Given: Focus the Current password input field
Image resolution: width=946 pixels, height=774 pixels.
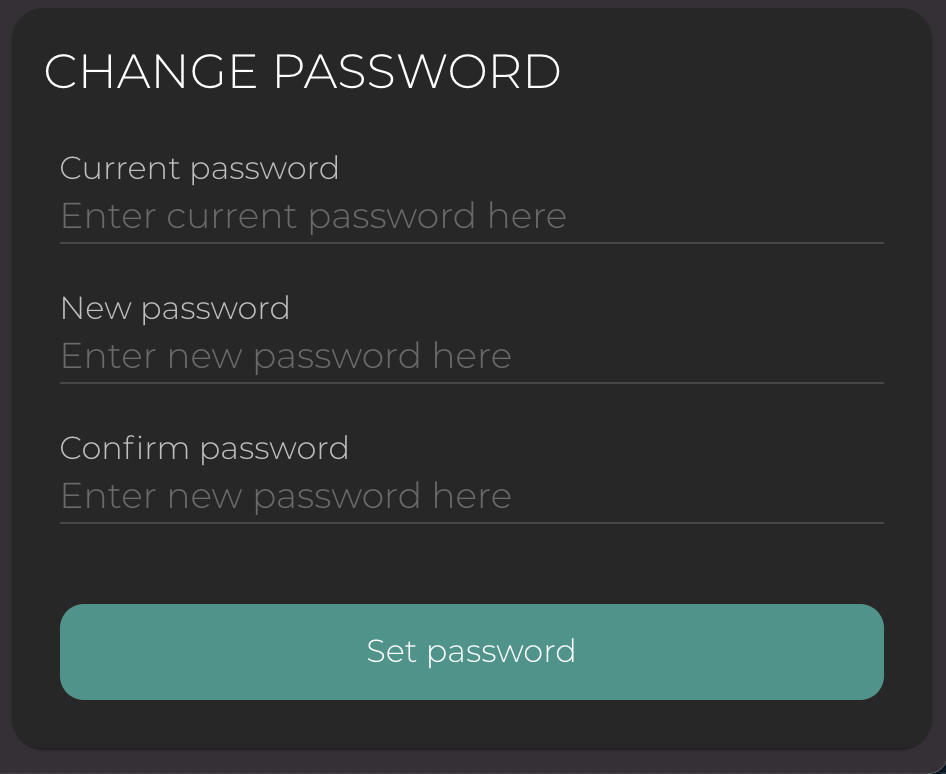Looking at the screenshot, I should 471,216.
